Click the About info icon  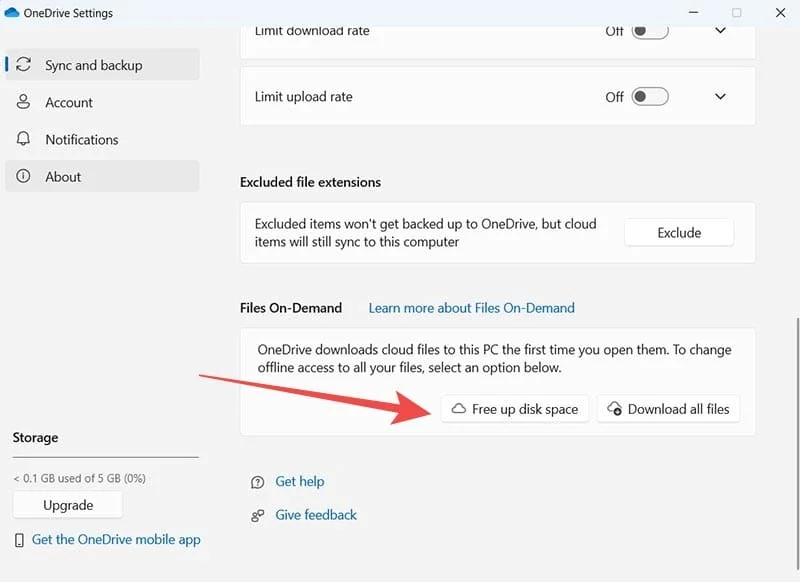click(23, 176)
